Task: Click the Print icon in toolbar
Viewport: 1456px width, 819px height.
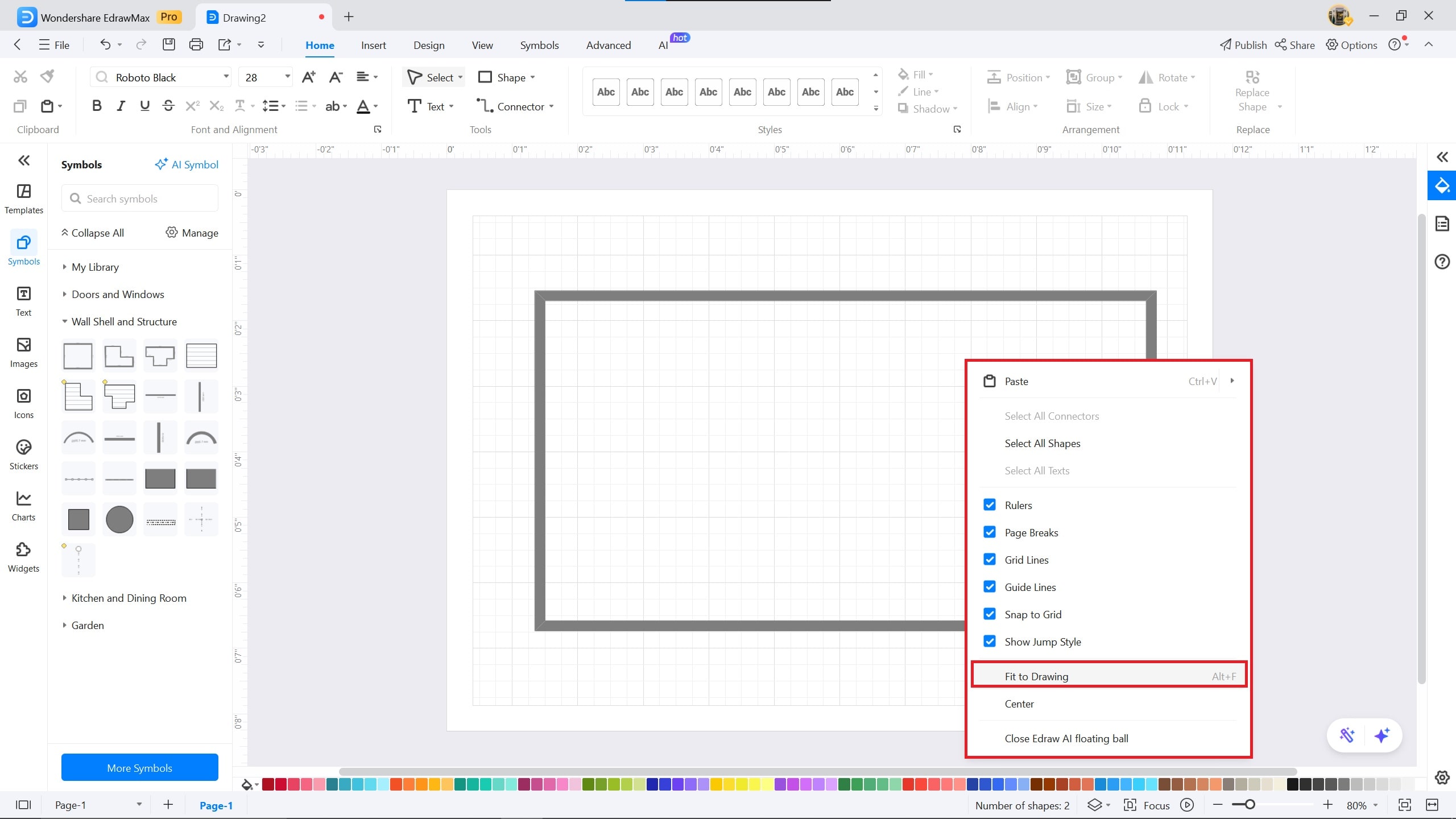Action: (x=196, y=45)
